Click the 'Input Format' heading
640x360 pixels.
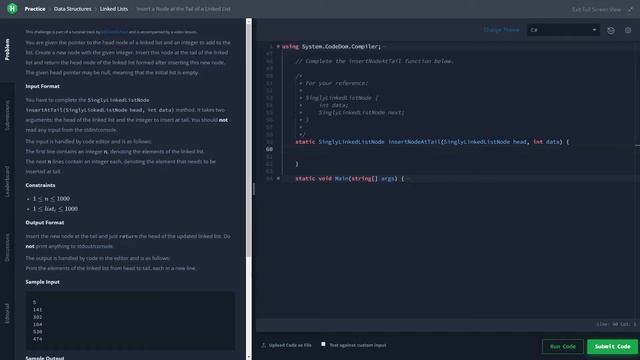click(x=42, y=86)
